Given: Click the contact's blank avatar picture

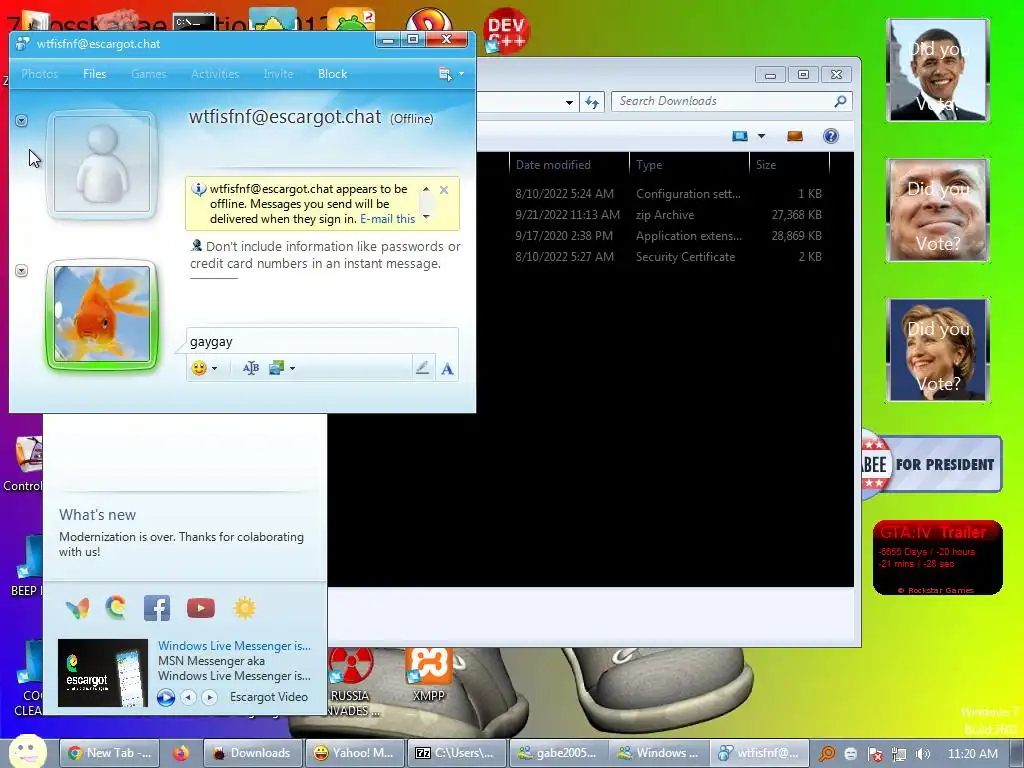Looking at the screenshot, I should pos(102,163).
